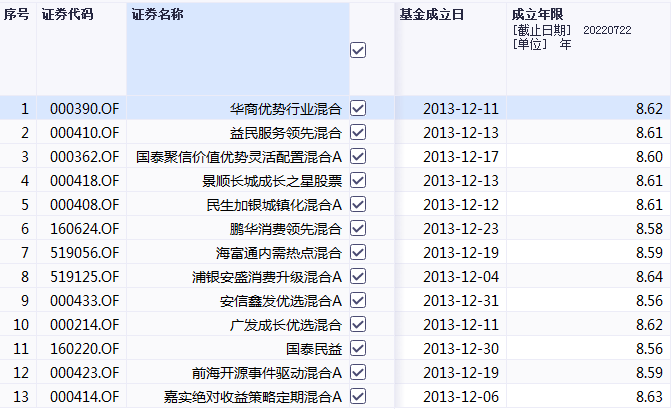Select security code 000408.OF
The height and width of the screenshot is (412, 671).
pyautogui.click(x=84, y=205)
